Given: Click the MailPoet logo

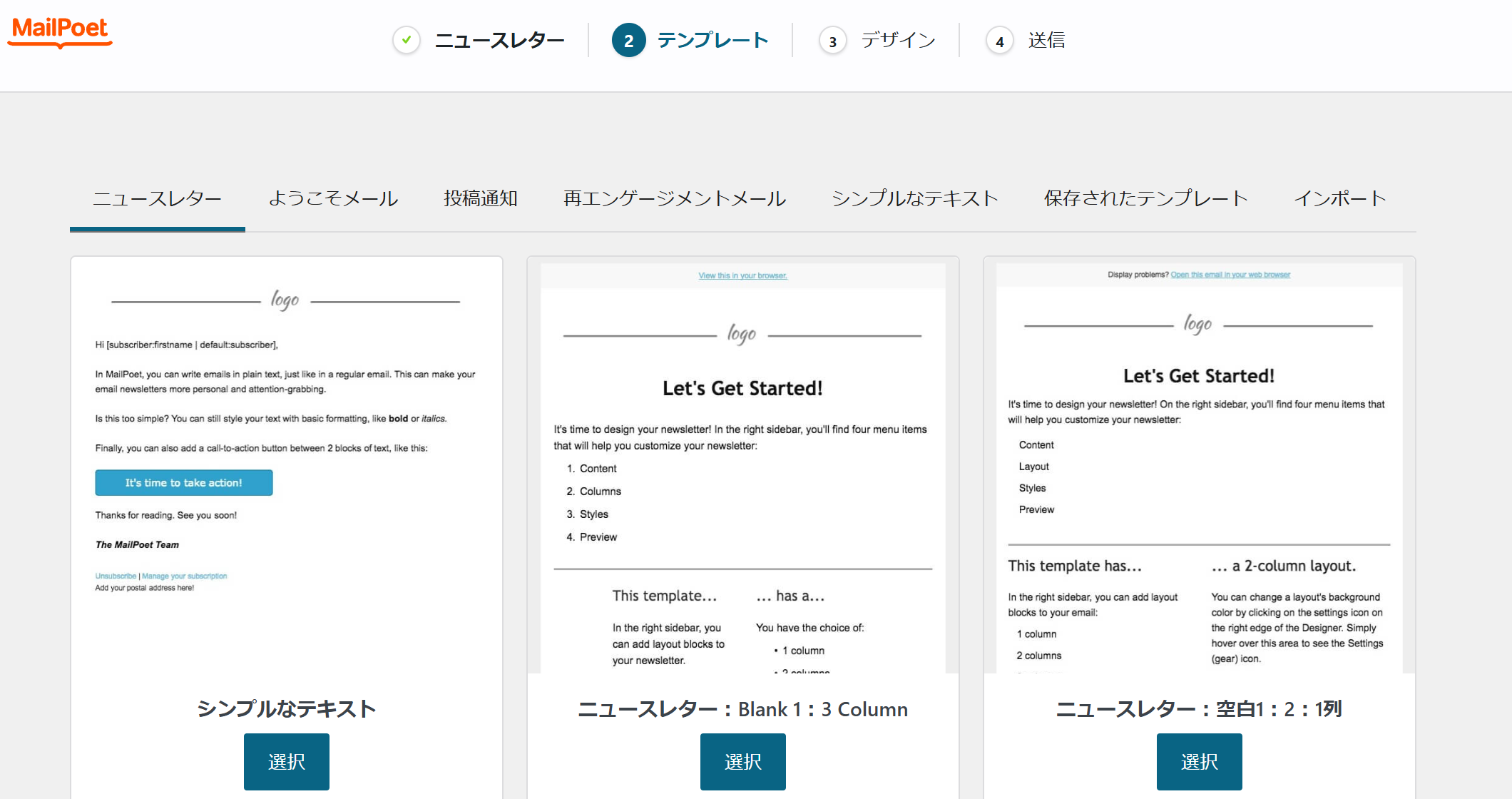Looking at the screenshot, I should tap(60, 32).
